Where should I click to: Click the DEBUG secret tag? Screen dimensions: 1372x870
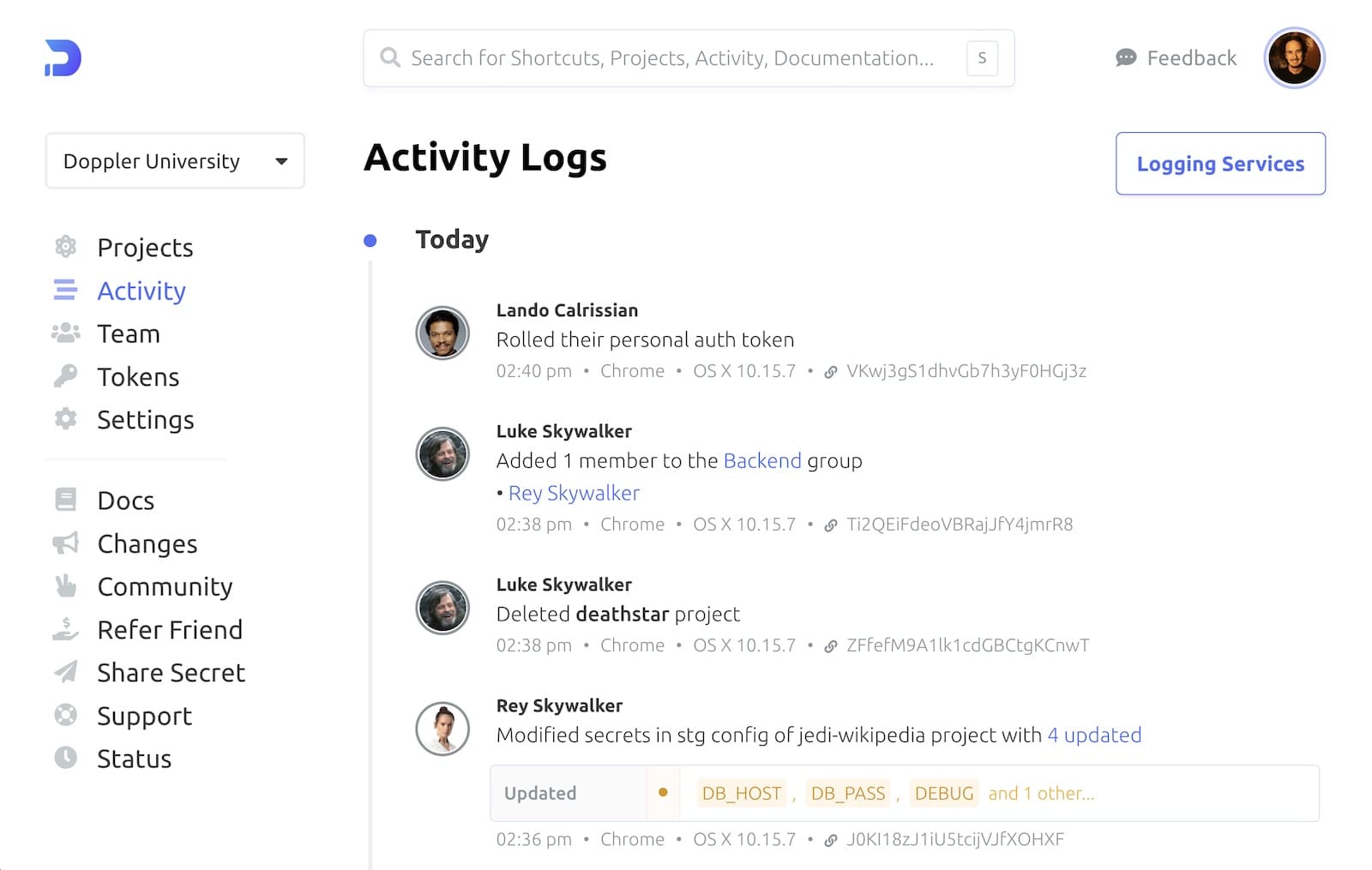click(944, 793)
